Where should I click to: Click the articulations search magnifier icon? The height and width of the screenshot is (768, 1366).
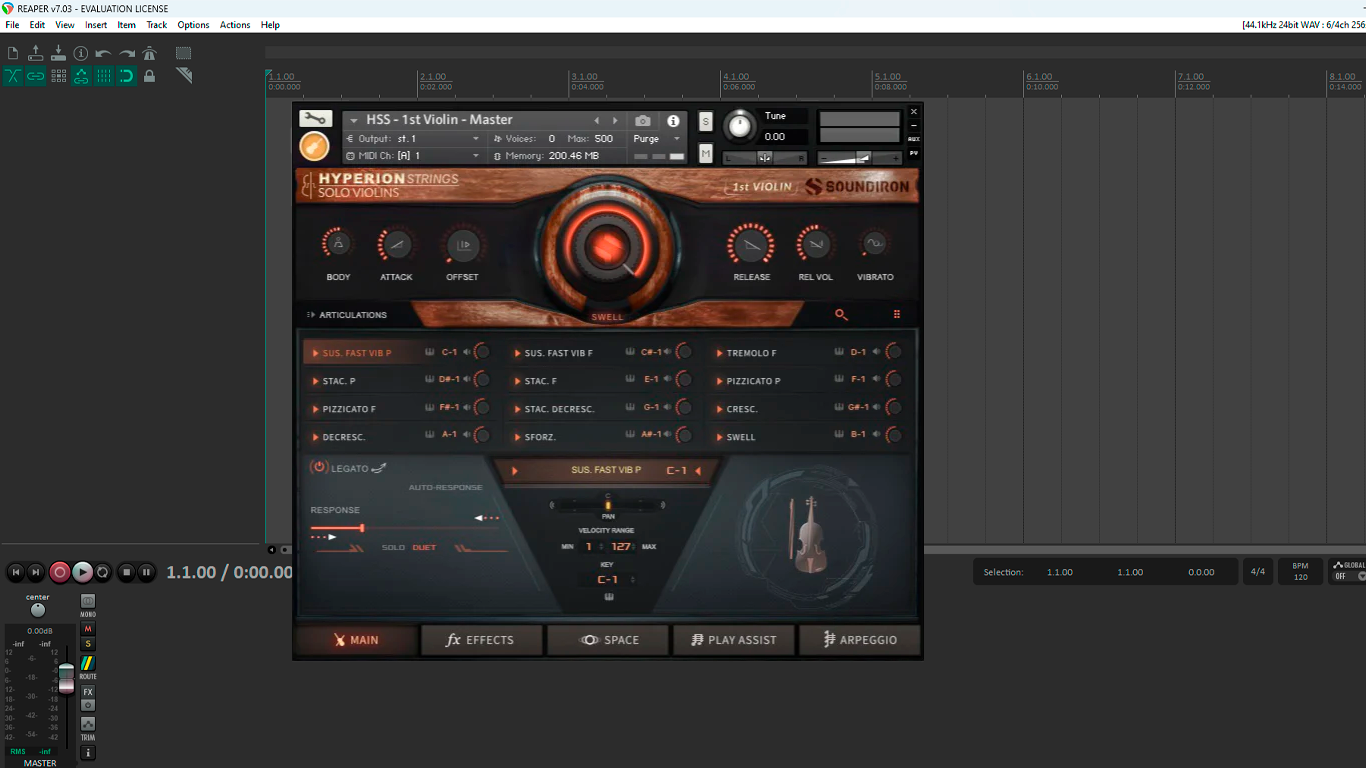click(x=841, y=315)
